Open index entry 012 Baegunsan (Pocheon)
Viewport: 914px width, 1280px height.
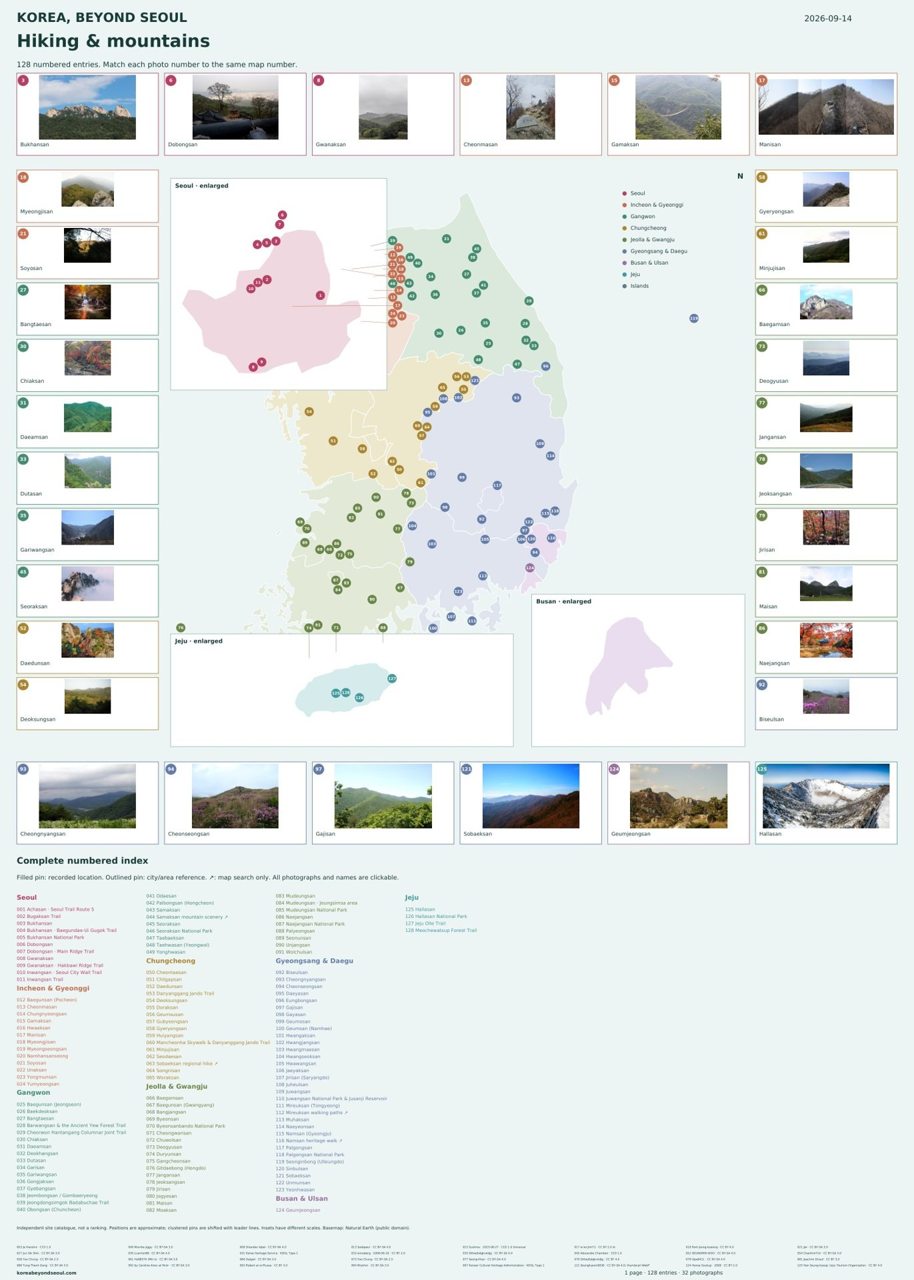click(46, 999)
